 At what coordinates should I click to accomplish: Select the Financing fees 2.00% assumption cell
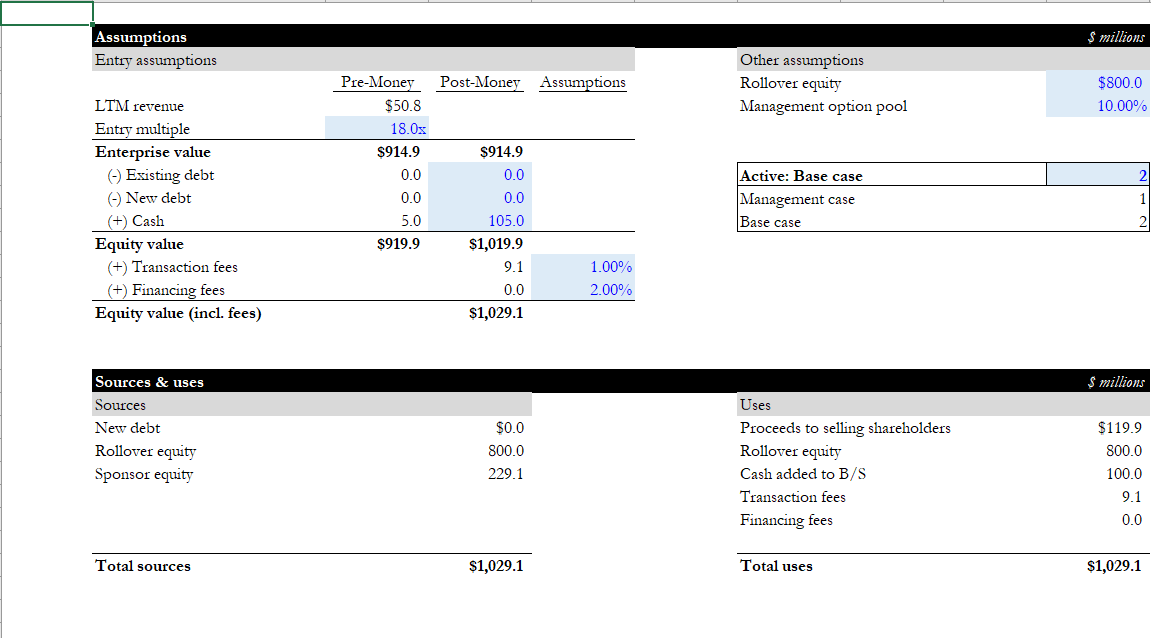coord(583,289)
